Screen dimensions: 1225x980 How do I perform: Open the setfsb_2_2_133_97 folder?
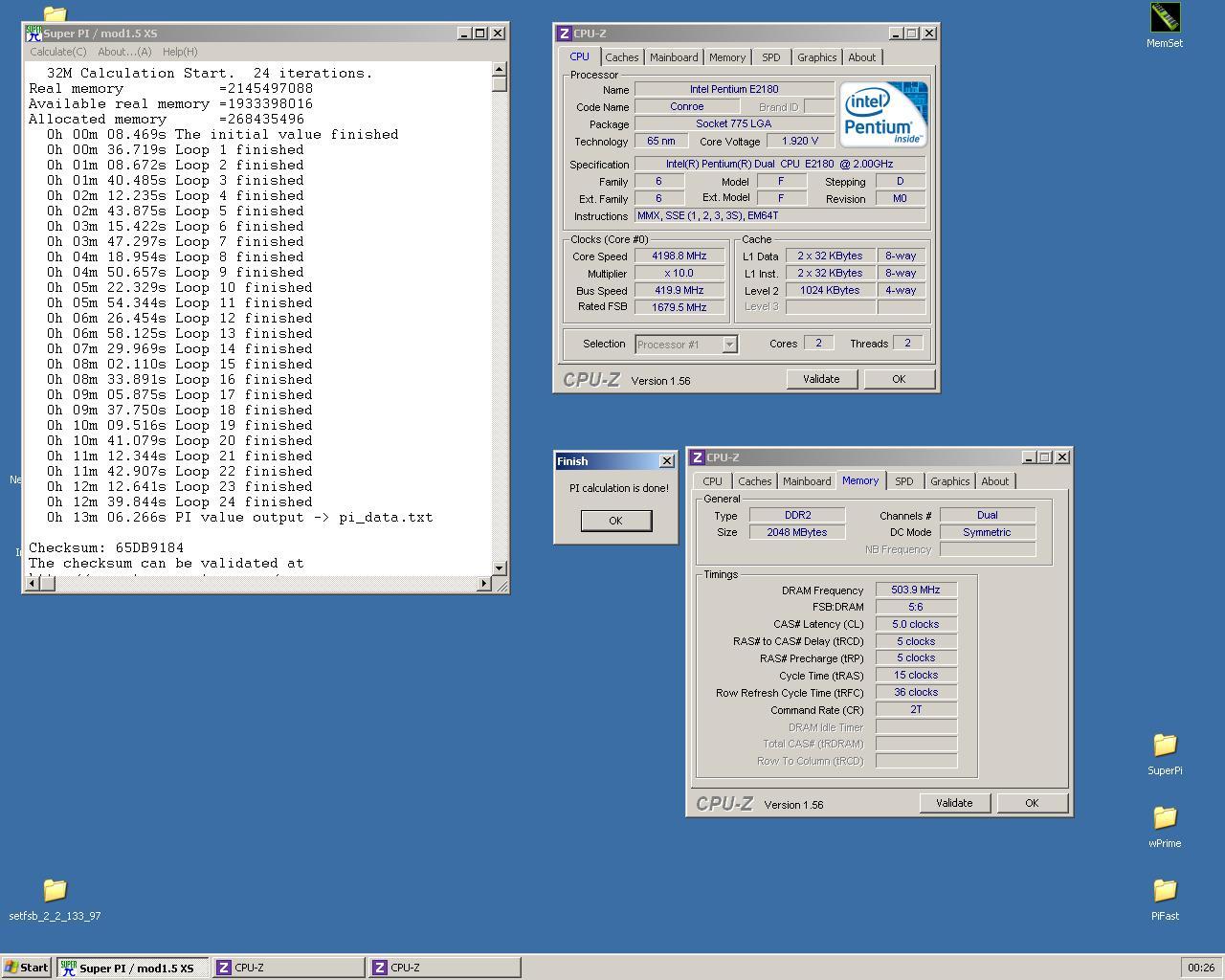coord(55,899)
